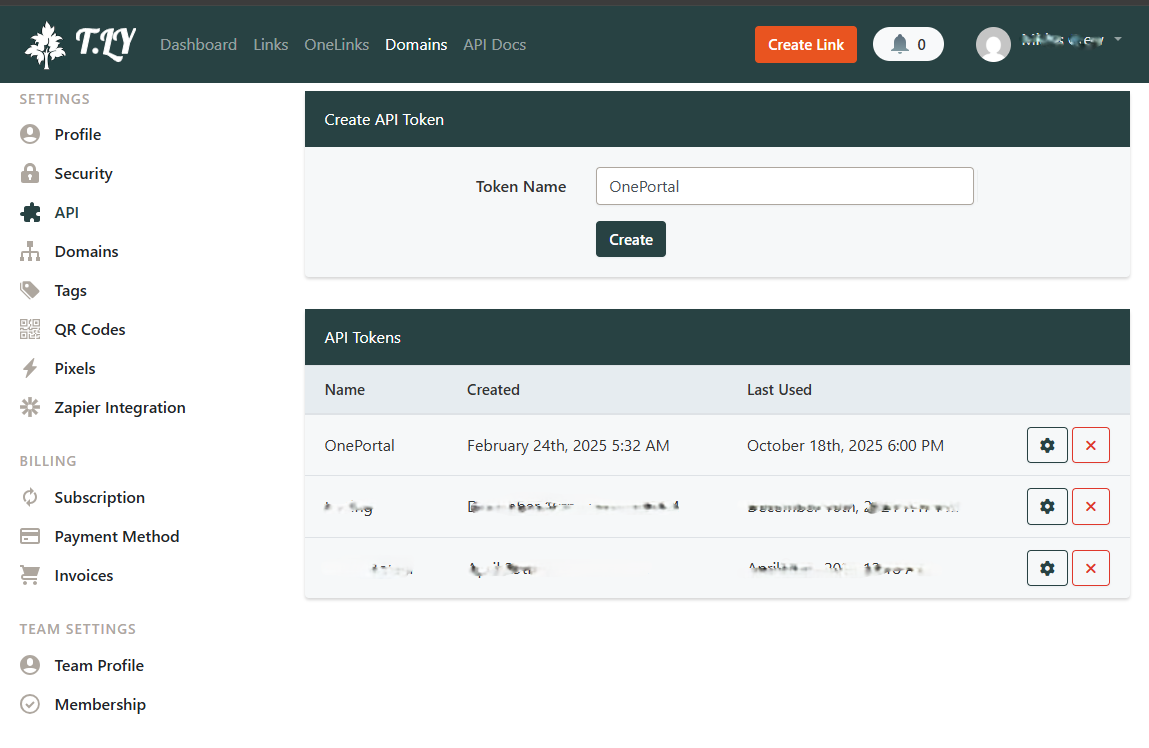Open the Payment Method card icon
The height and width of the screenshot is (748, 1149).
tap(29, 536)
